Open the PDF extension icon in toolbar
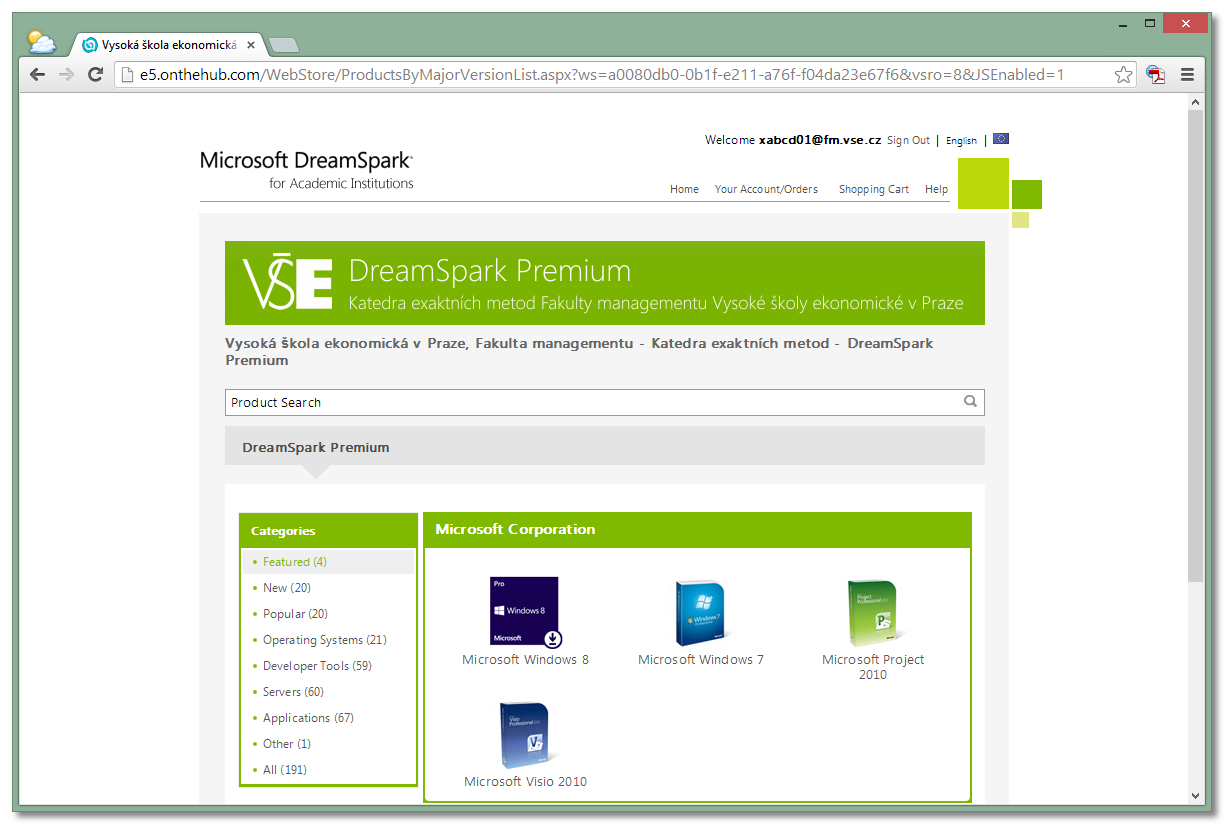 (1155, 74)
